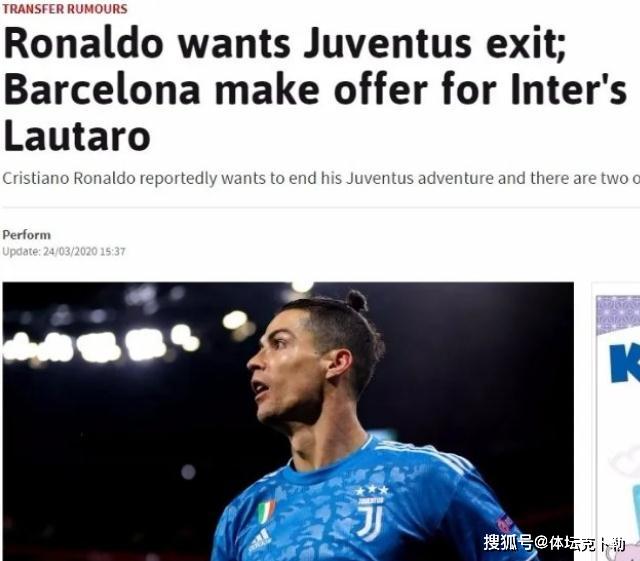Open the sidebar advertisement banner

pyautogui.click(x=616, y=421)
